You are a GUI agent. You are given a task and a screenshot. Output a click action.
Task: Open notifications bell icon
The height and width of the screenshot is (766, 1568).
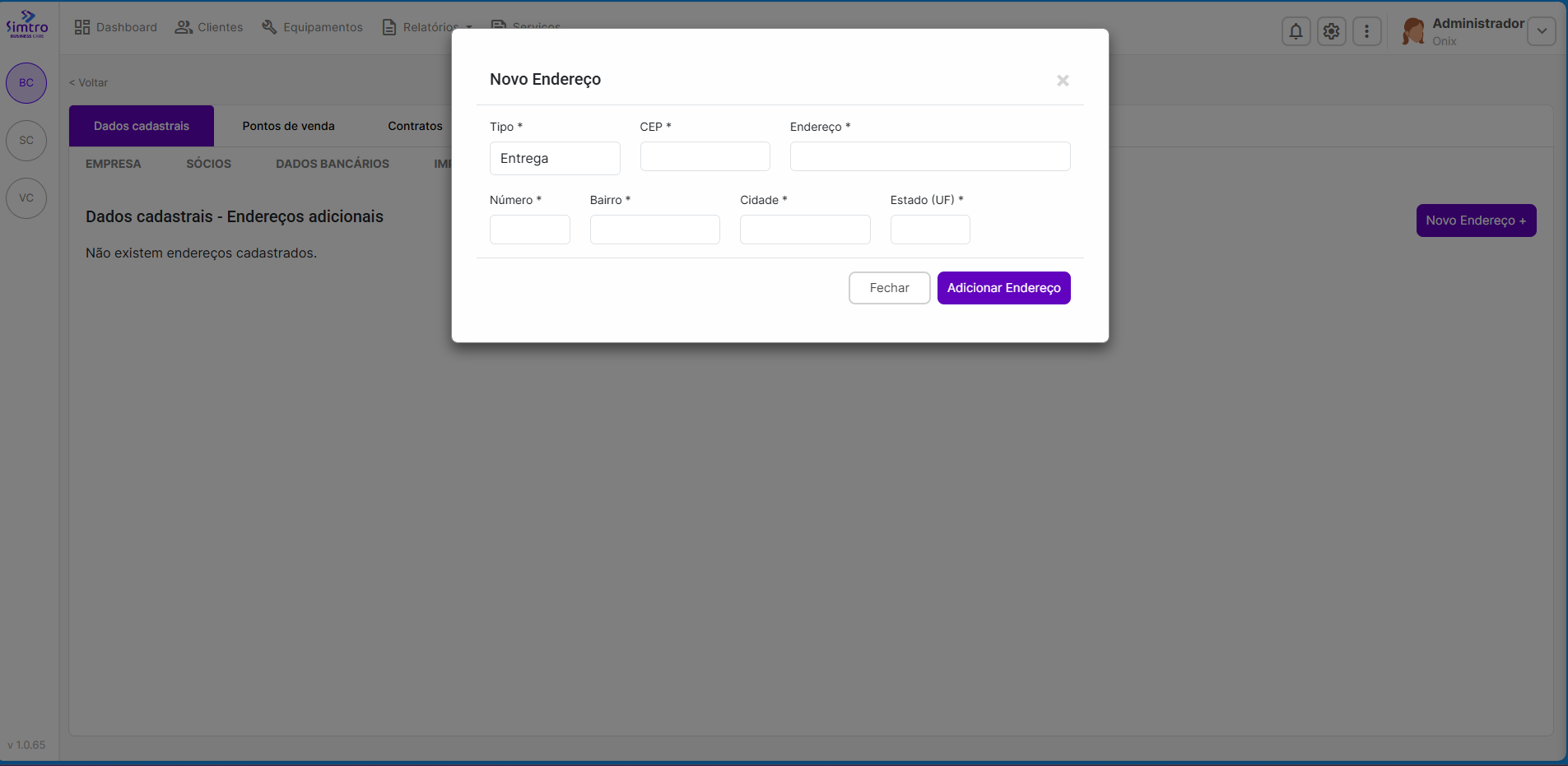[x=1296, y=31]
